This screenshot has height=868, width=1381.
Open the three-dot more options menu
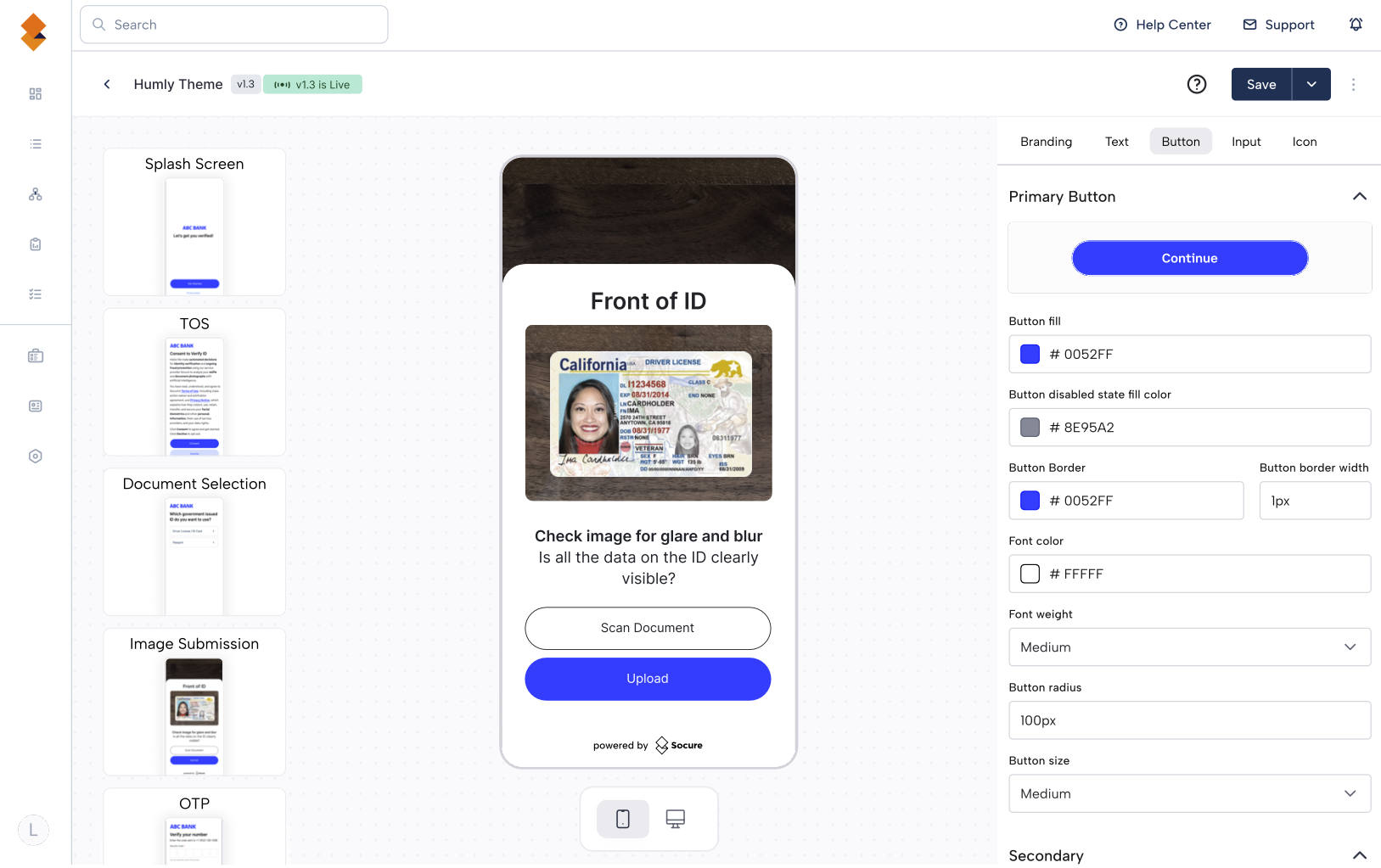click(1354, 84)
